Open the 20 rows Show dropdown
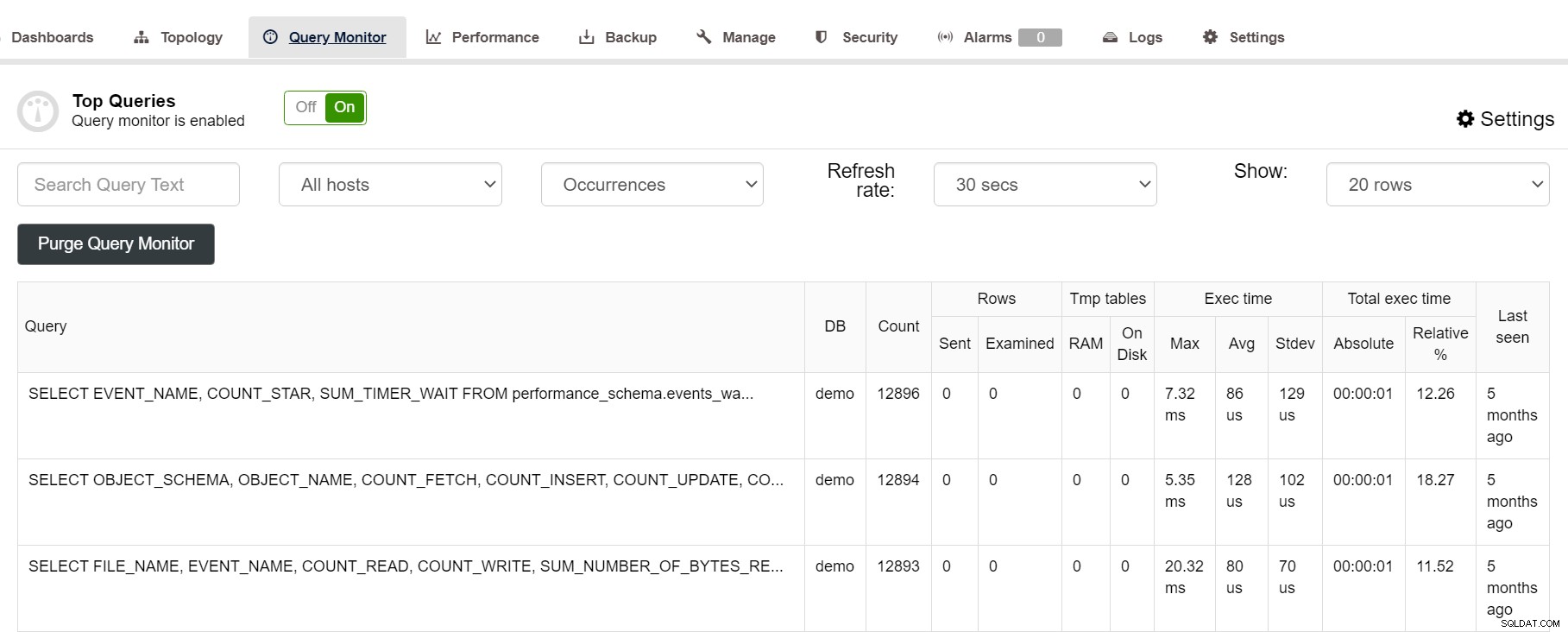 click(1438, 185)
